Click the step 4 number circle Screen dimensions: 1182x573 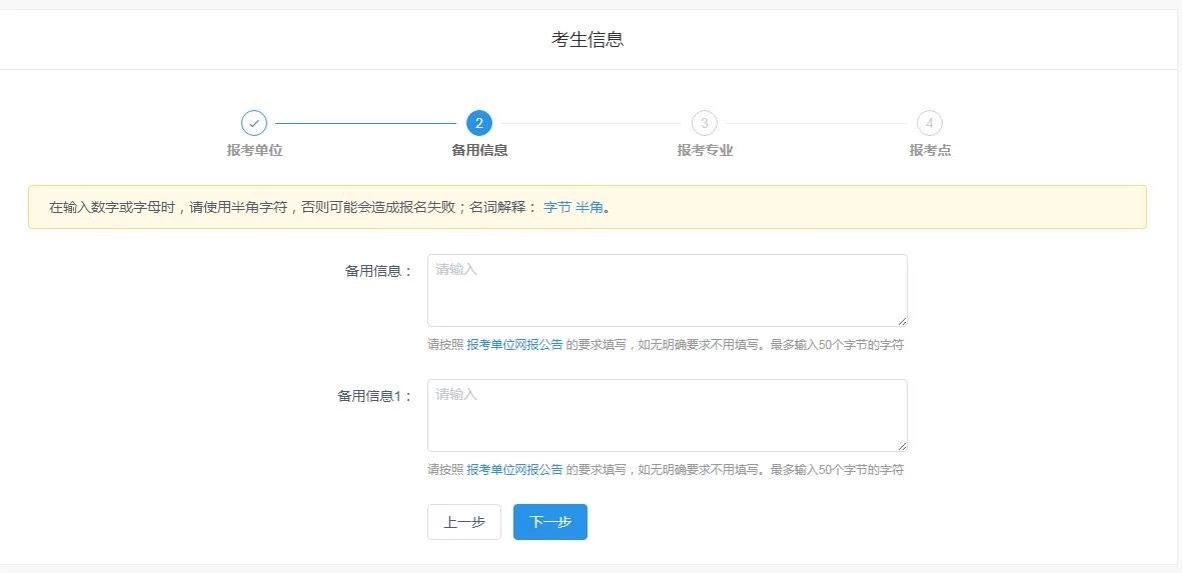[929, 123]
